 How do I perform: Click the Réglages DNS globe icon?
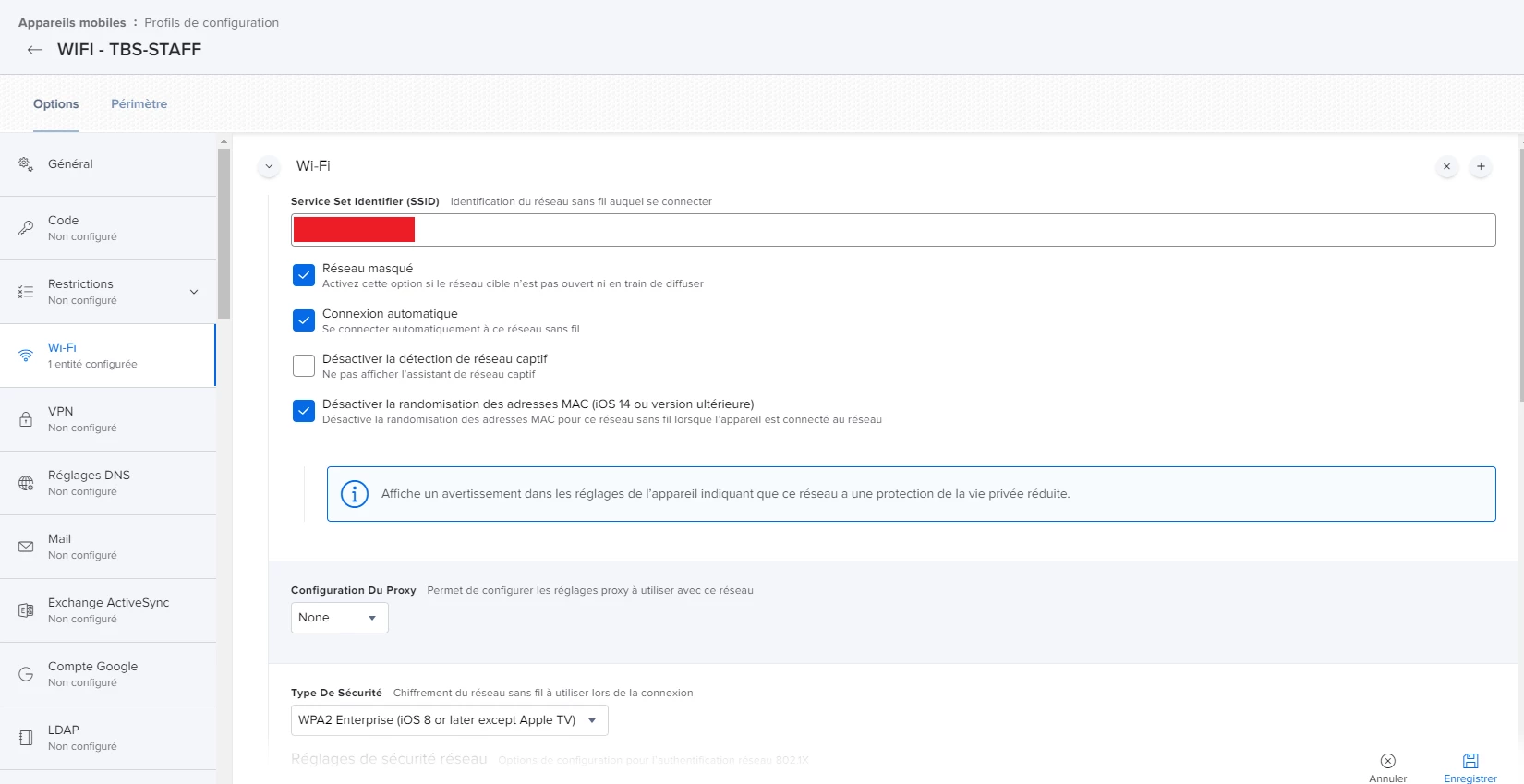tap(26, 483)
